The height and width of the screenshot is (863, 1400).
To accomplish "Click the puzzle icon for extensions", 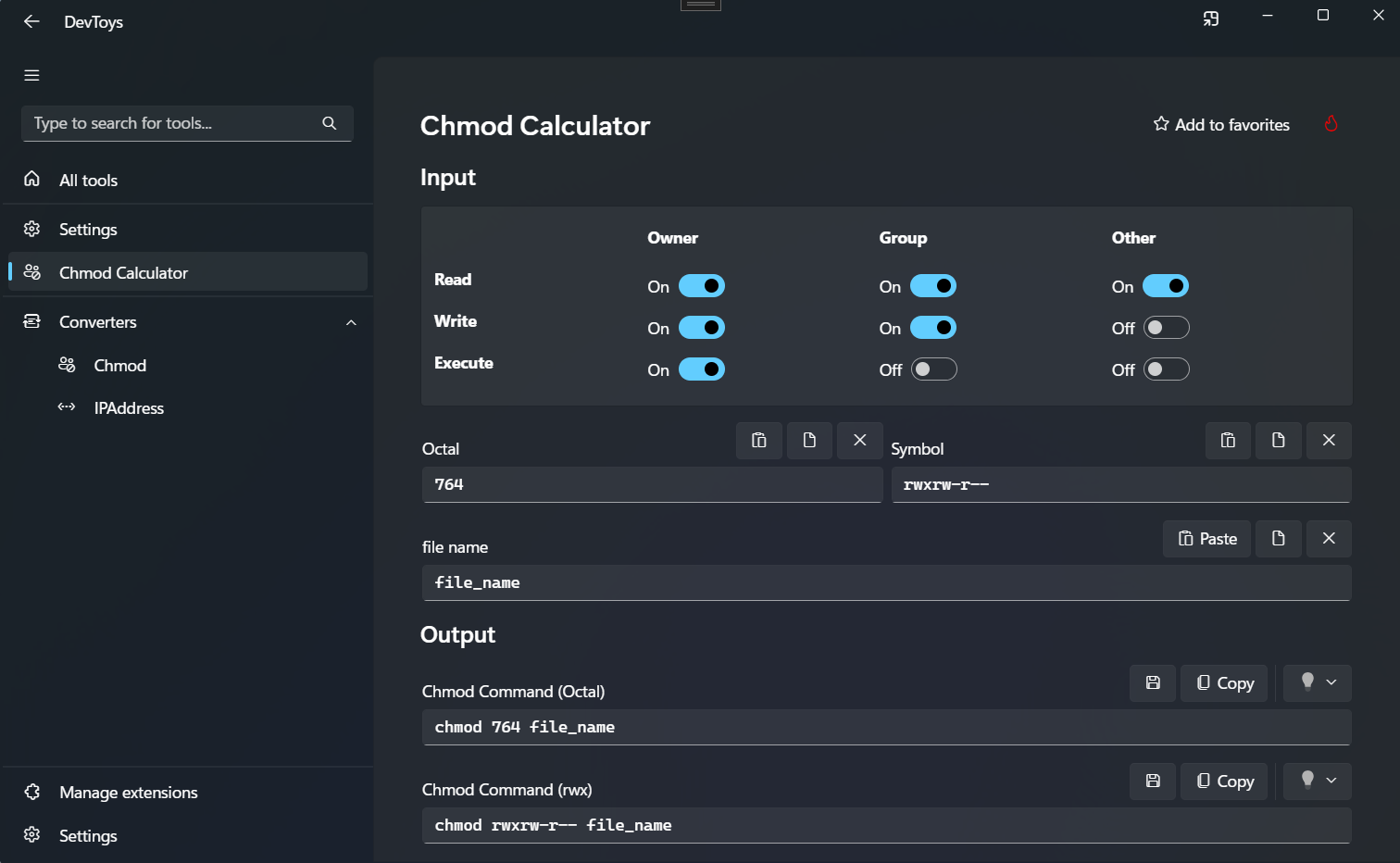I will 32,792.
